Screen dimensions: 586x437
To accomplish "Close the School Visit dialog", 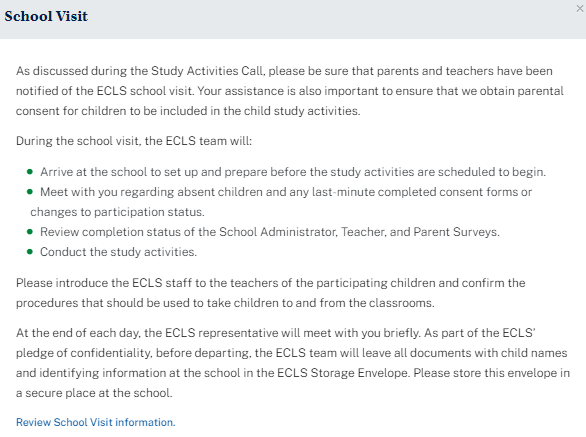I will click(580, 9).
